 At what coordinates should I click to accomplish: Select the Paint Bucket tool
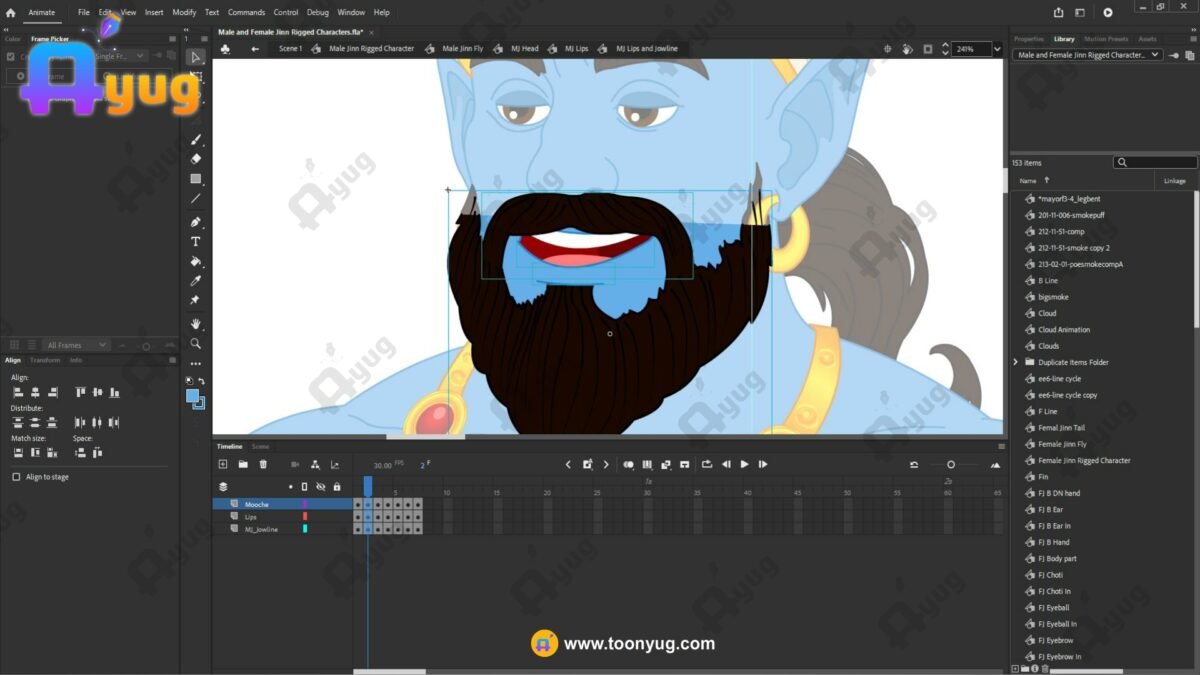click(x=196, y=262)
